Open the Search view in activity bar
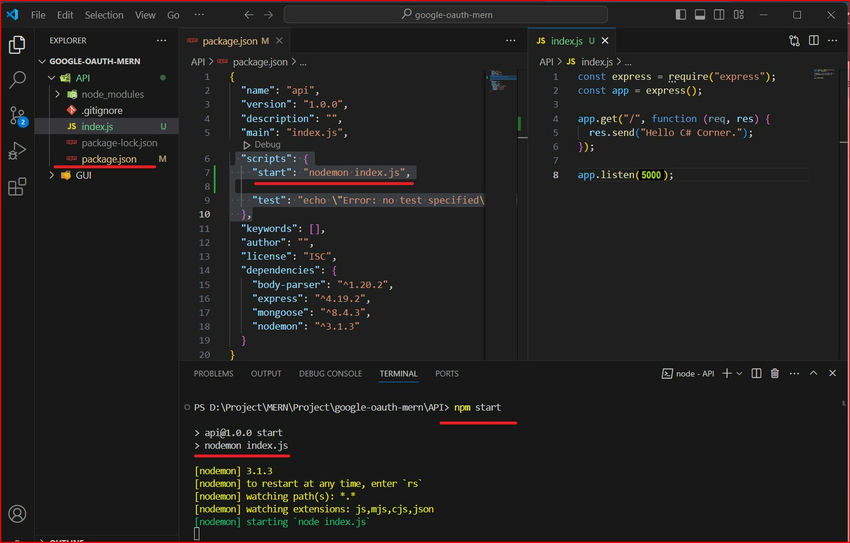850x543 pixels. click(17, 80)
